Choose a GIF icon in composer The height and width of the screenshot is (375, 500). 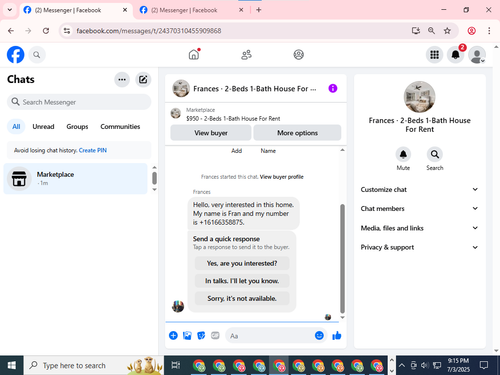click(x=215, y=335)
